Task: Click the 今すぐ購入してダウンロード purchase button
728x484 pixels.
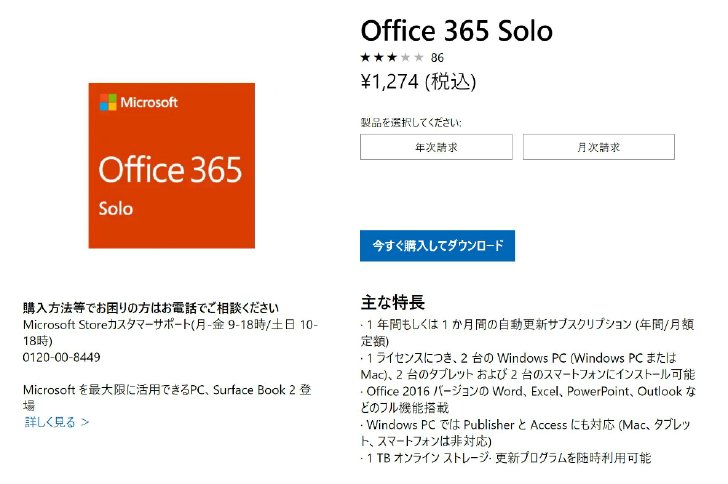Action: click(x=437, y=245)
